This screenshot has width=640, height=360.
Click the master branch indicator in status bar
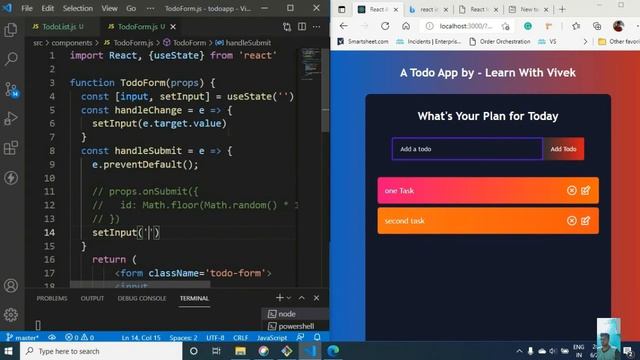(x=23, y=338)
